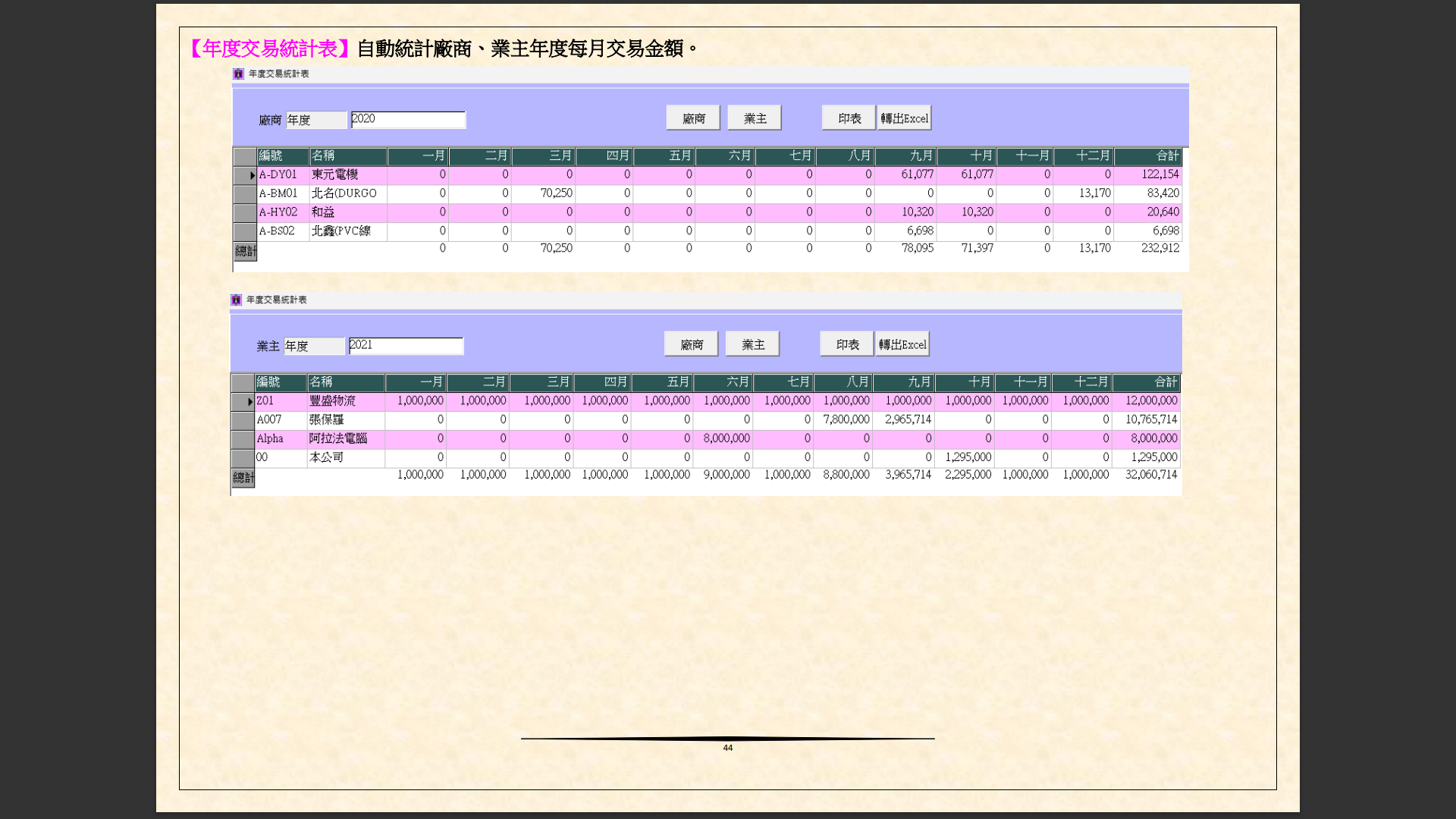
Task: Click the 9,000,000 June total
Action: pyautogui.click(x=726, y=475)
